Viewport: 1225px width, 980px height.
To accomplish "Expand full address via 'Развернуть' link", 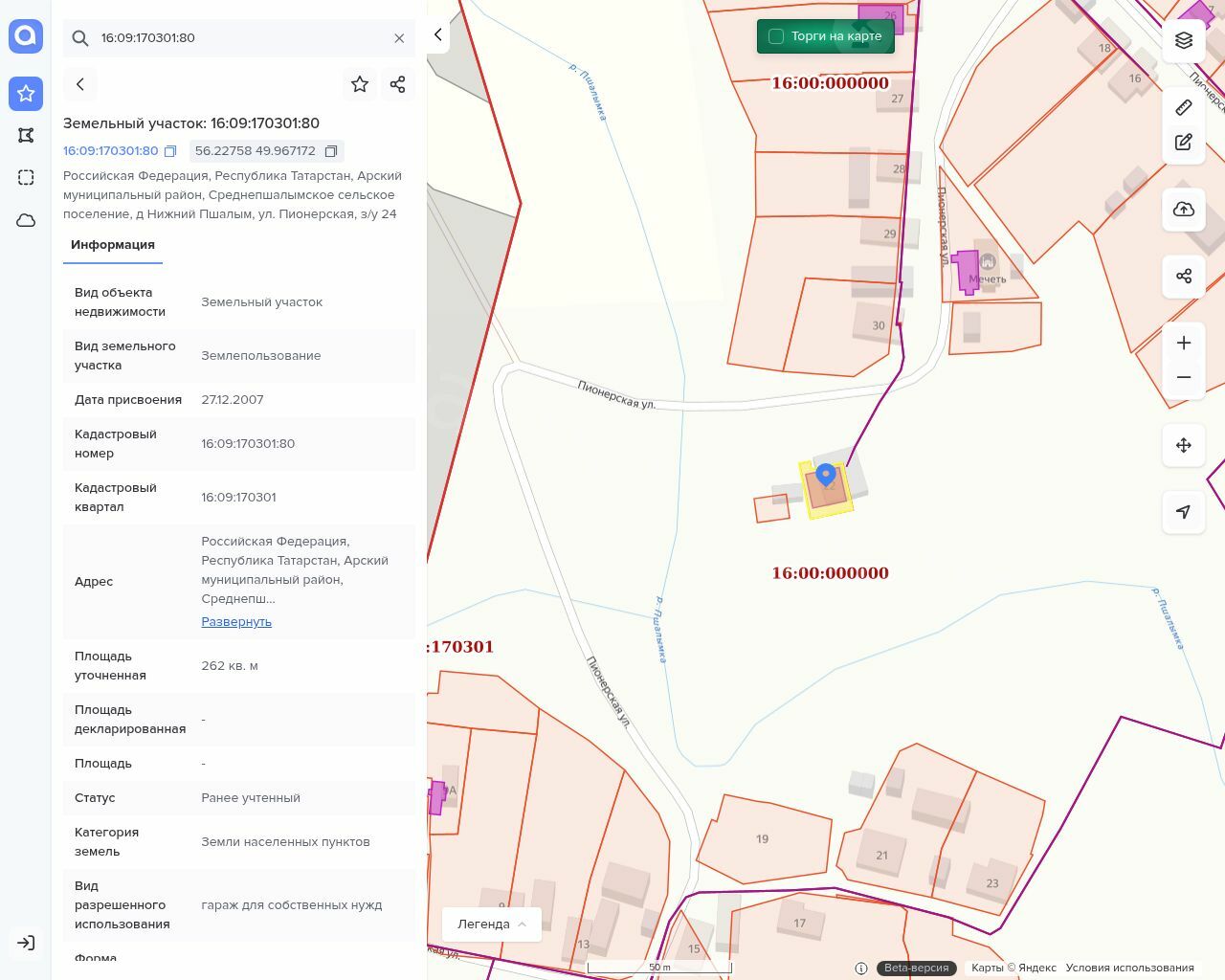I will click(x=236, y=622).
